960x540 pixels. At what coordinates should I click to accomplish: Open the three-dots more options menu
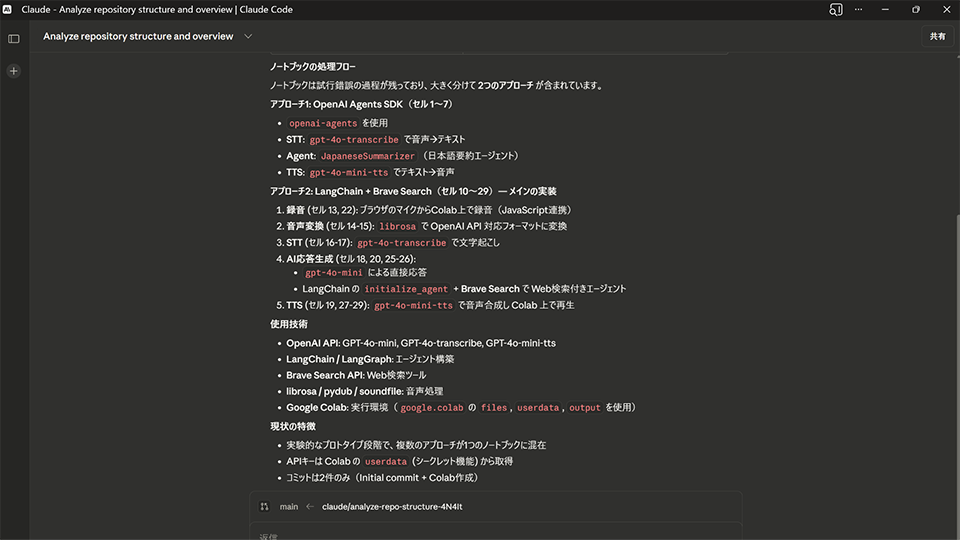tap(858, 9)
